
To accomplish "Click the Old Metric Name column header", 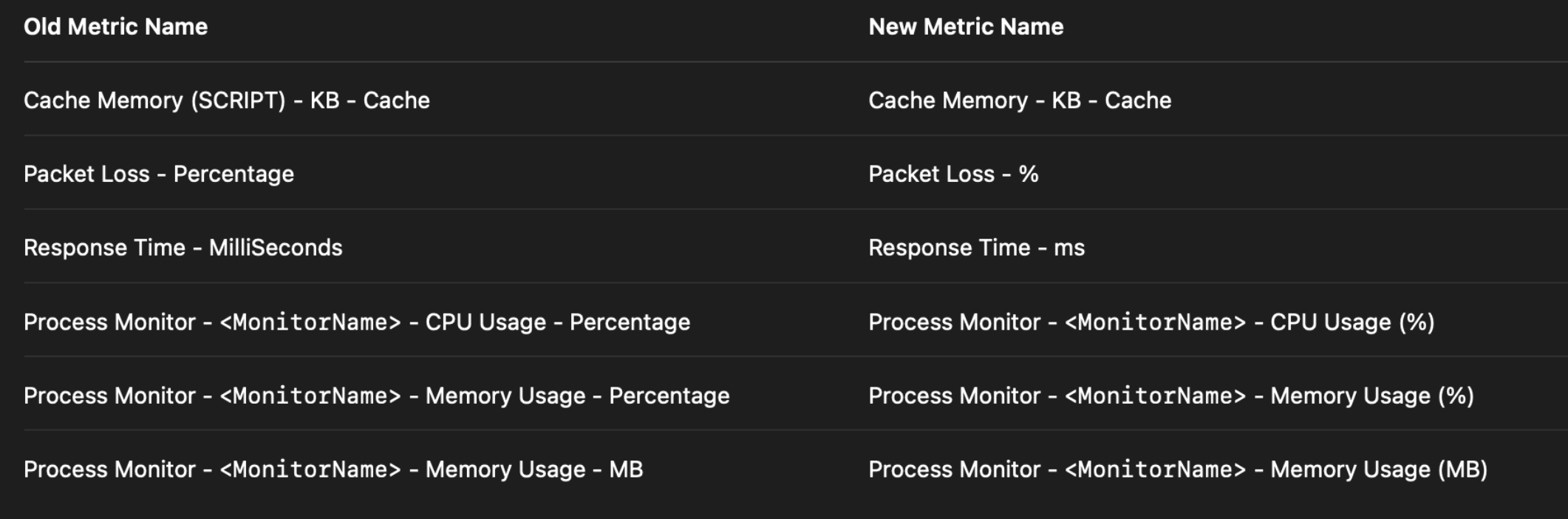I will (x=116, y=27).
